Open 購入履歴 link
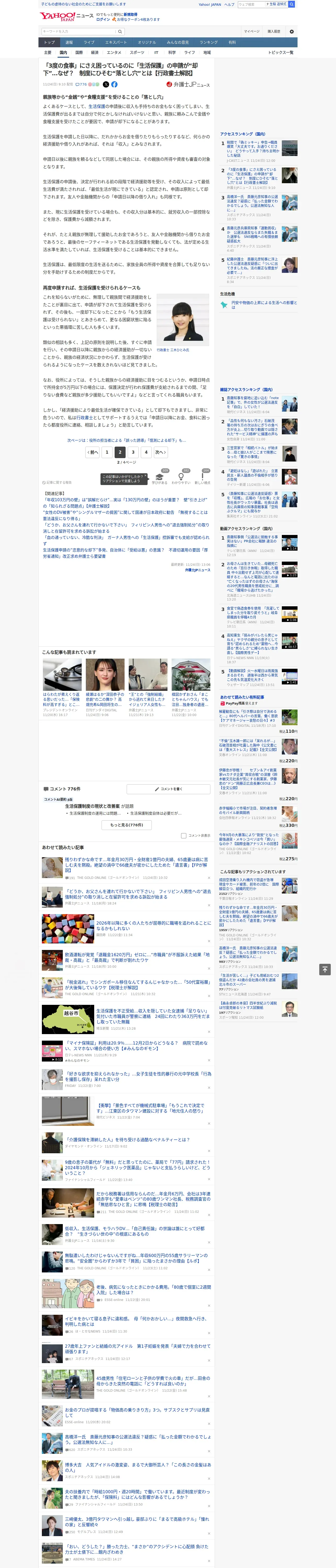336x1568 pixels. (274, 32)
